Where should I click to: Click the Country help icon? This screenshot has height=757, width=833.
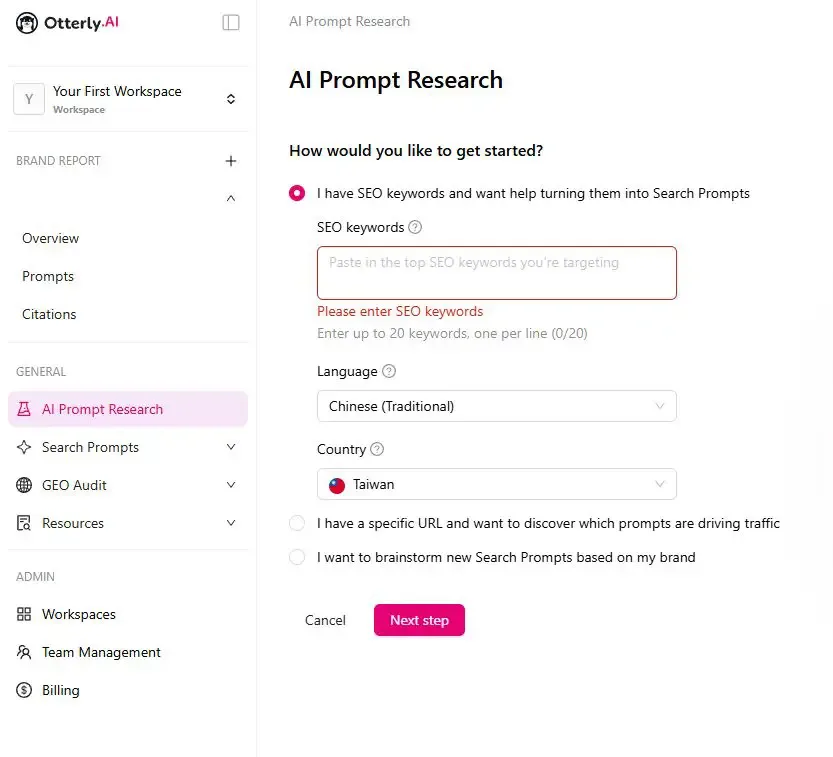pyautogui.click(x=377, y=449)
